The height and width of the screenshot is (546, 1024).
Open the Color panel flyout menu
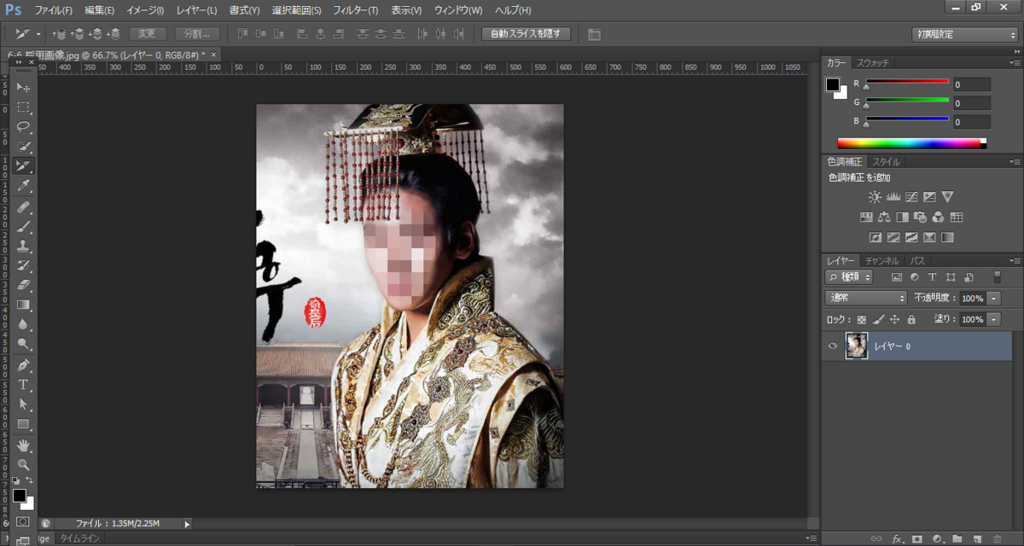point(1015,63)
